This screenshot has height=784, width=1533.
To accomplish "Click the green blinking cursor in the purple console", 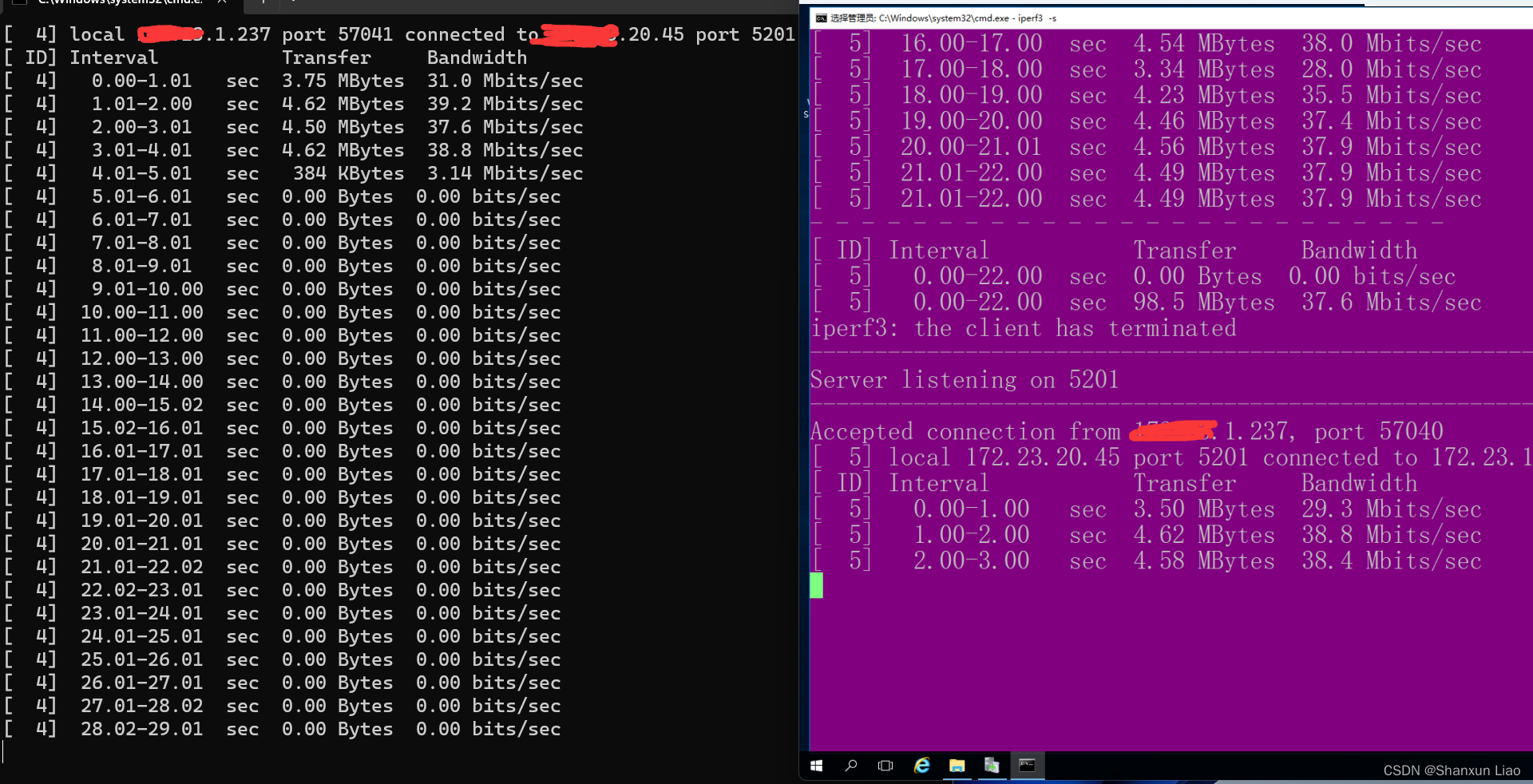I will (x=816, y=585).
